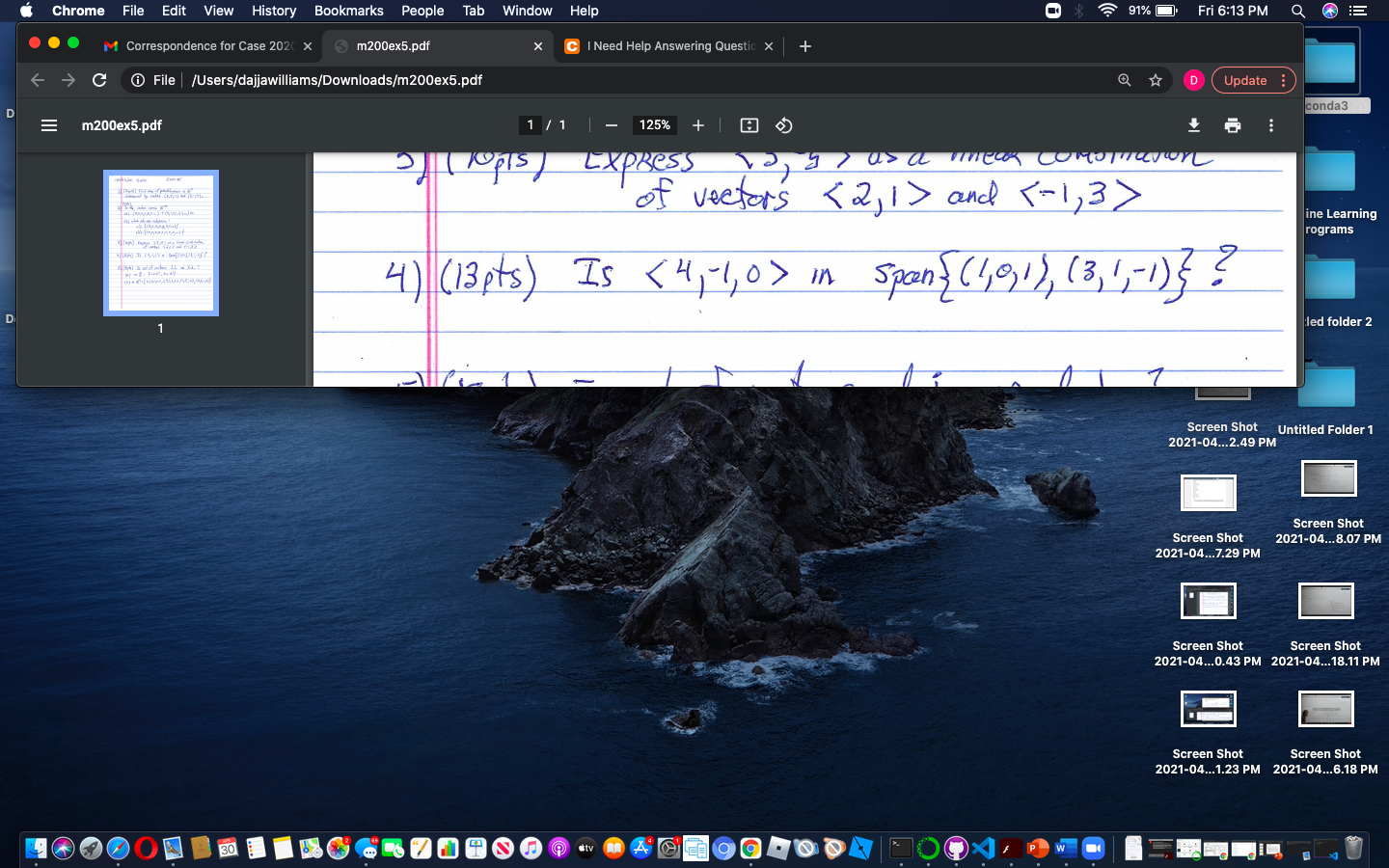Toggle the PDF sidebar menu
This screenshot has width=1389, height=868.
point(49,125)
